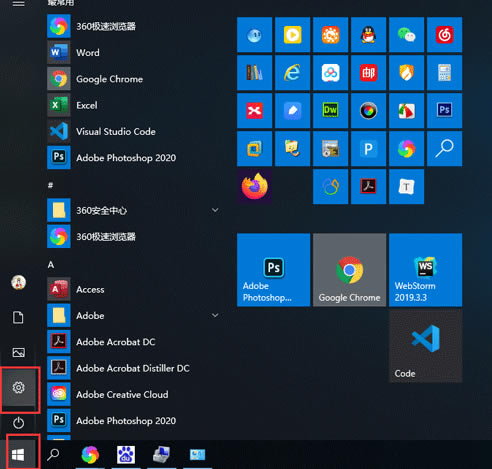Launch Google Chrome from the most-used list
This screenshot has height=469, width=492.
(x=133, y=79)
